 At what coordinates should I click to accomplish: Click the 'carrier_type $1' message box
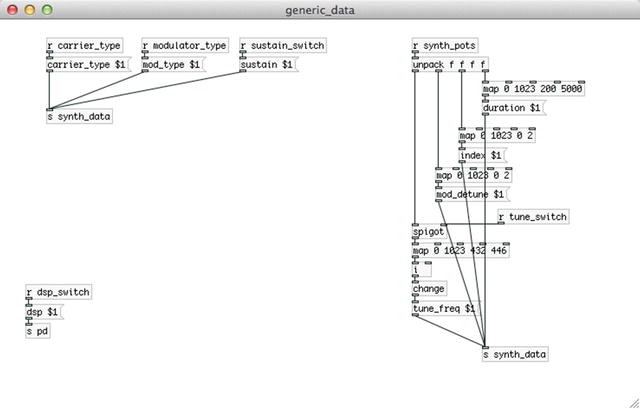click(x=88, y=64)
